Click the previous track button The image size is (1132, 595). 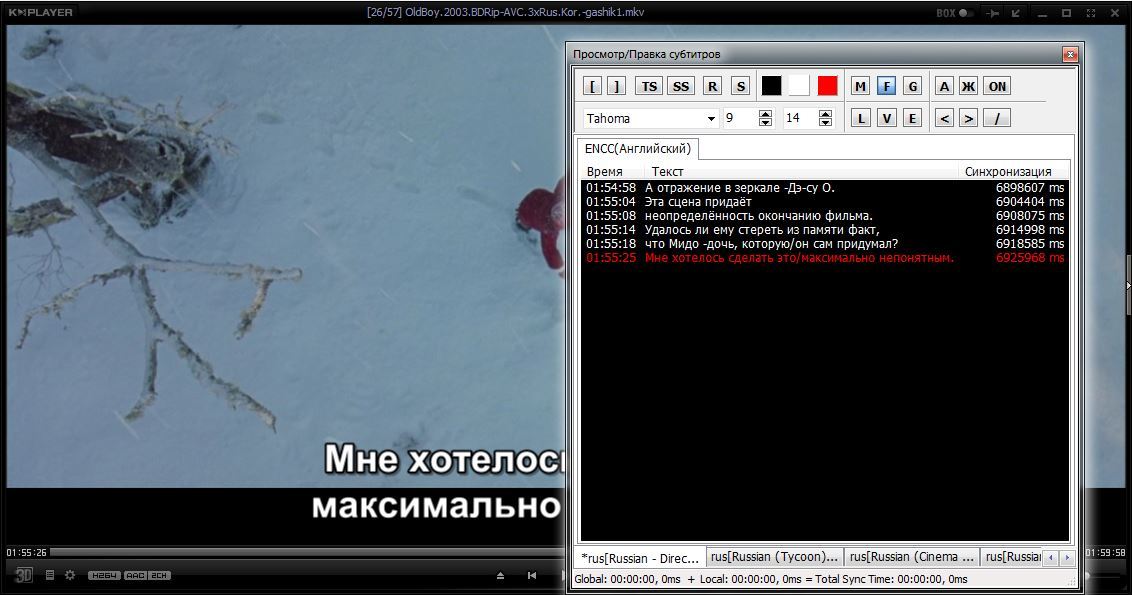coord(532,576)
